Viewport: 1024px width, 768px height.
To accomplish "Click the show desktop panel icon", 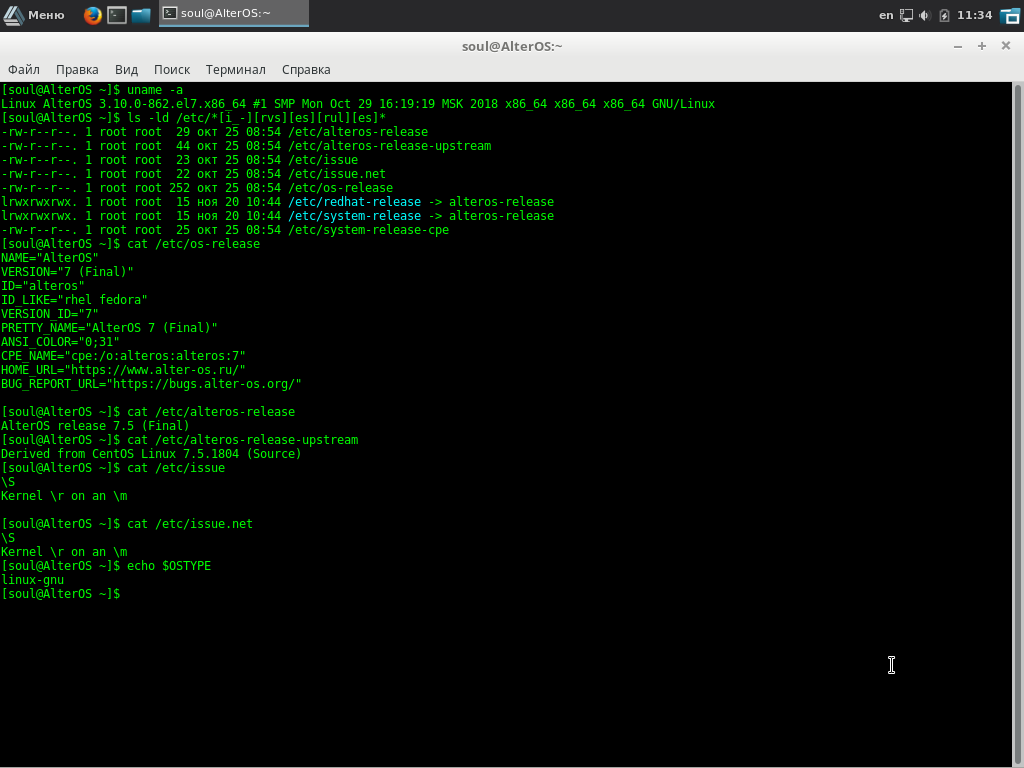I will (1010, 15).
